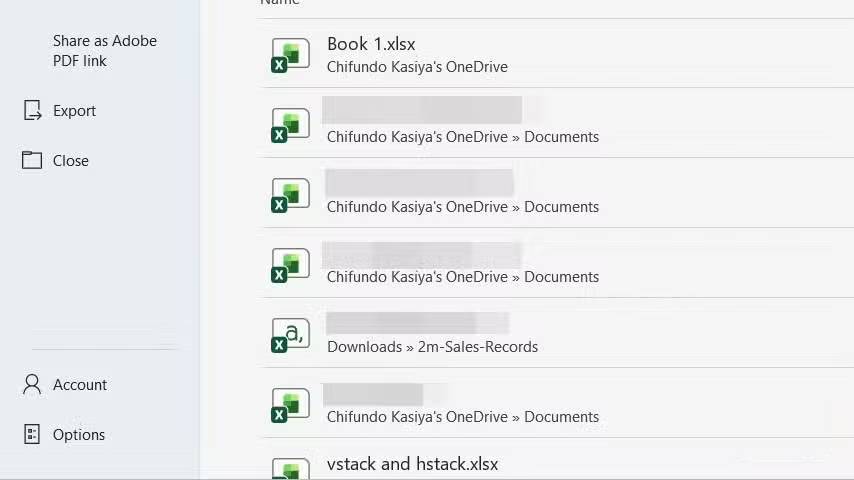Click the Account person icon
854x480 pixels.
click(32, 384)
